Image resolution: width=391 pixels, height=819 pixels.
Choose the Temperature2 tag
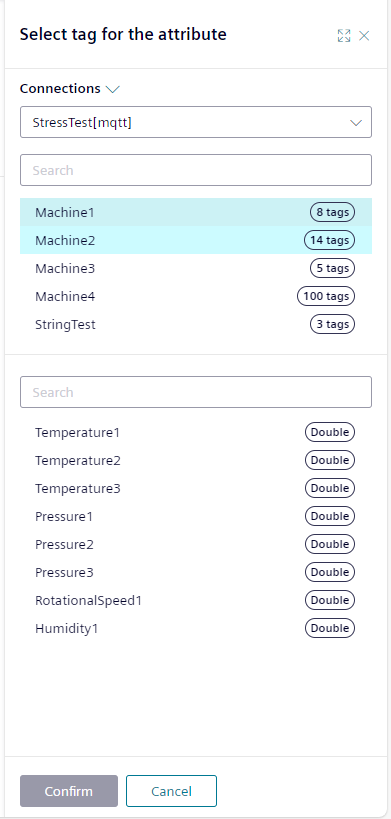196,460
